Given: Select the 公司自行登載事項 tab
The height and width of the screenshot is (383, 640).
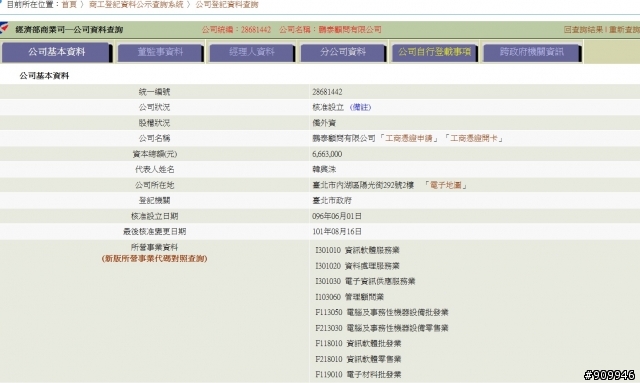Looking at the screenshot, I should click(434, 52).
